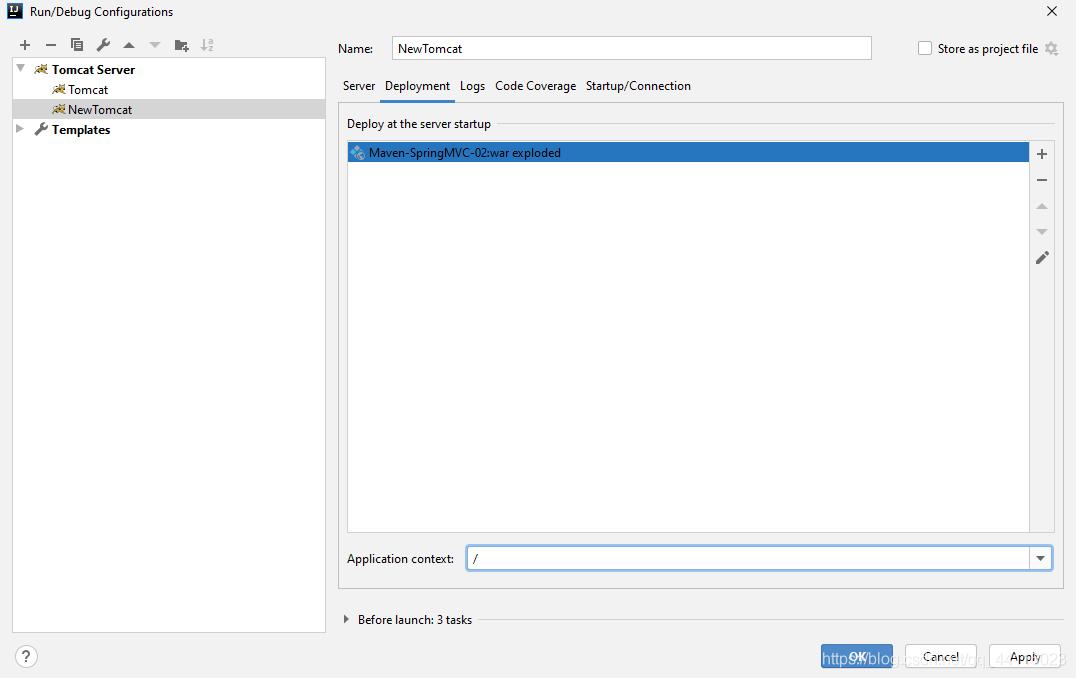Sort configurations alphabetically
The image size is (1076, 678).
(x=207, y=45)
